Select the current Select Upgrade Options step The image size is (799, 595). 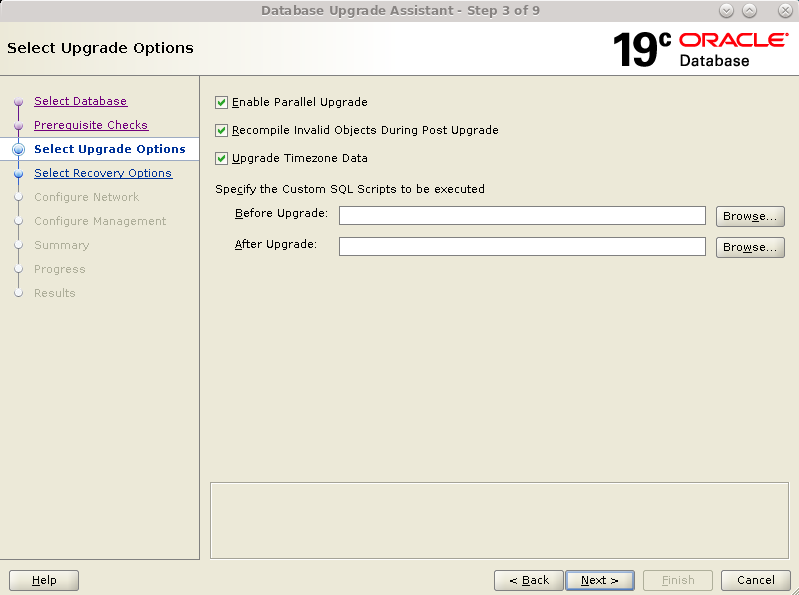click(x=110, y=149)
